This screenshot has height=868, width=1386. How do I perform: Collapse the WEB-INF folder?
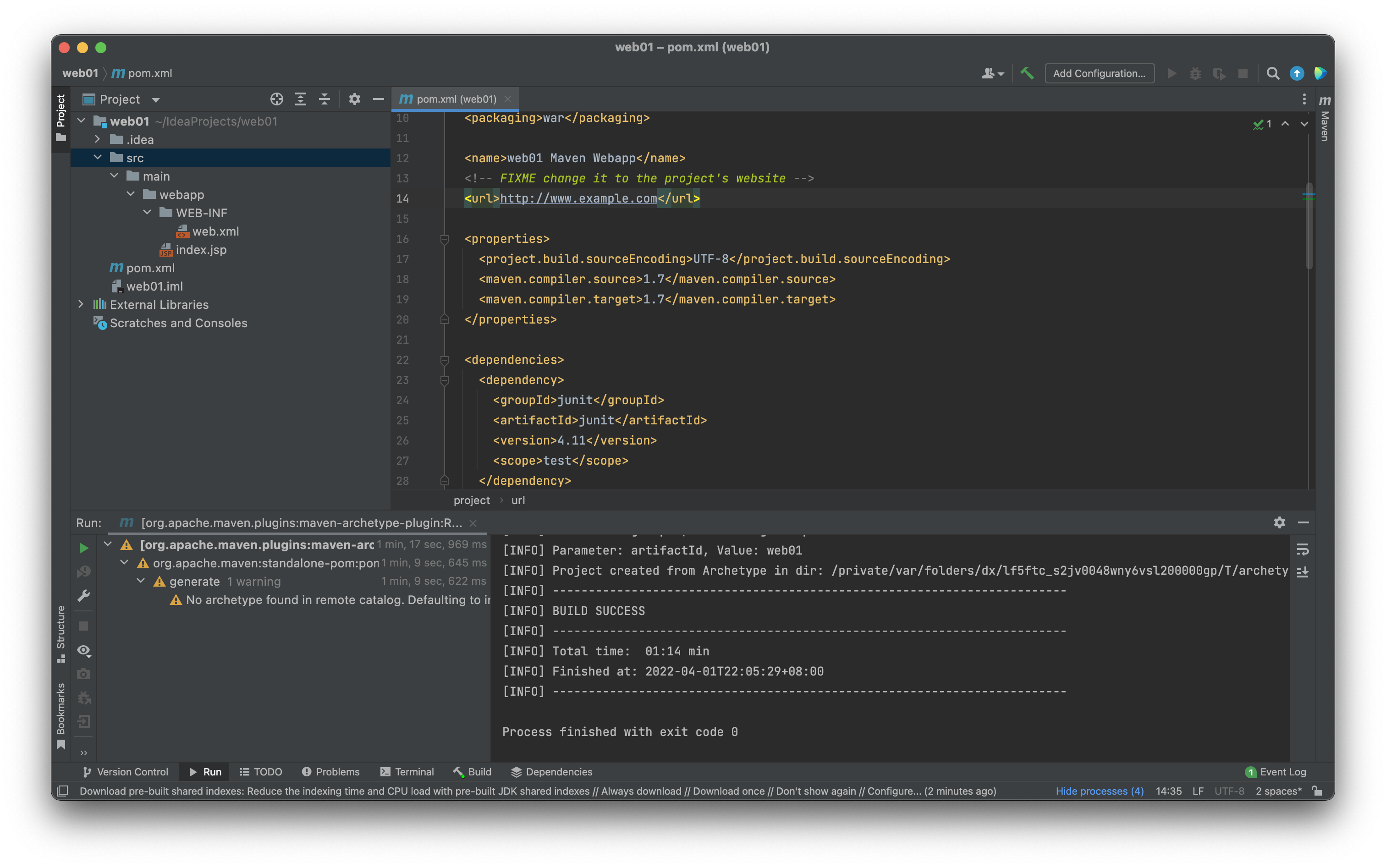click(148, 212)
